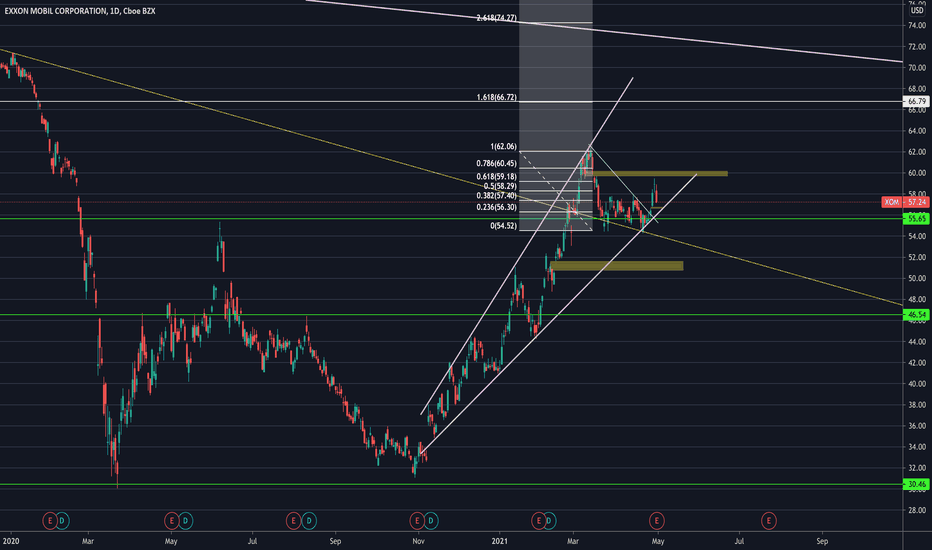Click the 50.00 price axis label

[916, 278]
